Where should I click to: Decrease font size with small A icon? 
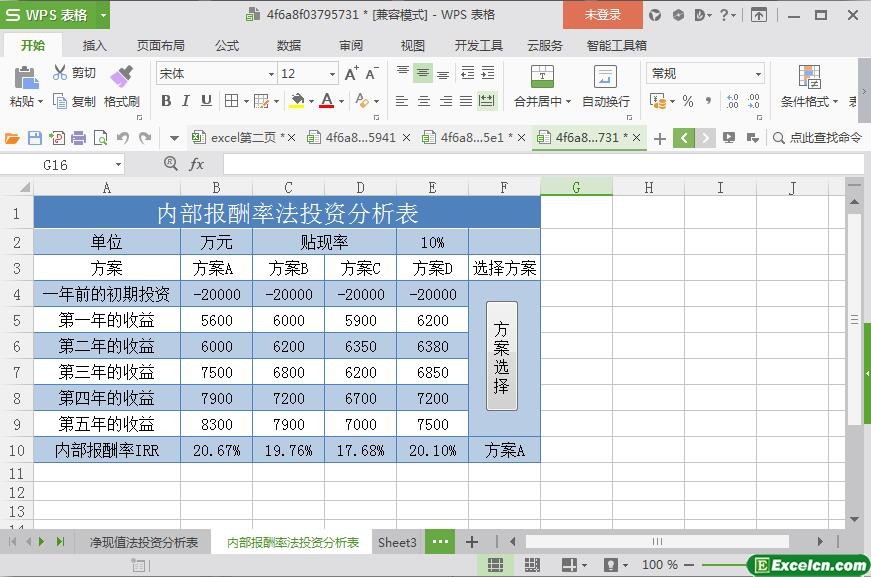point(372,73)
